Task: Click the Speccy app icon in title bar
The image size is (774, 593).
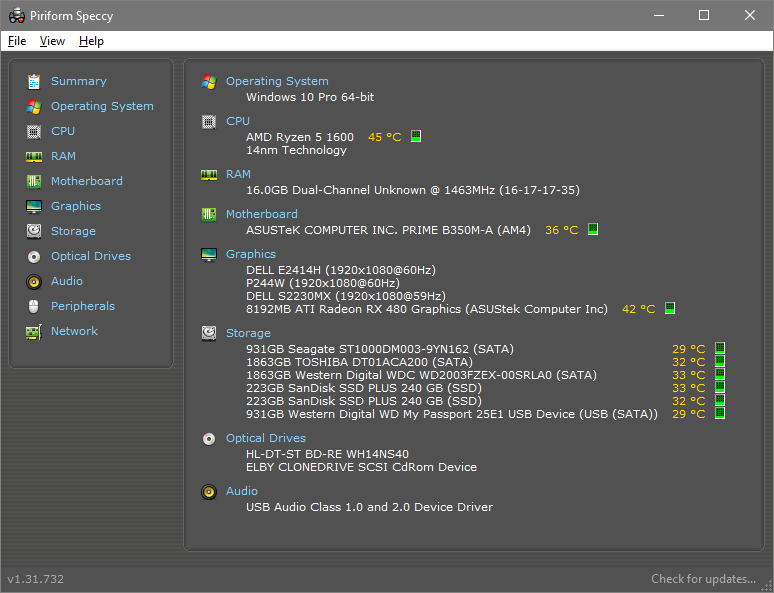Action: 17,16
